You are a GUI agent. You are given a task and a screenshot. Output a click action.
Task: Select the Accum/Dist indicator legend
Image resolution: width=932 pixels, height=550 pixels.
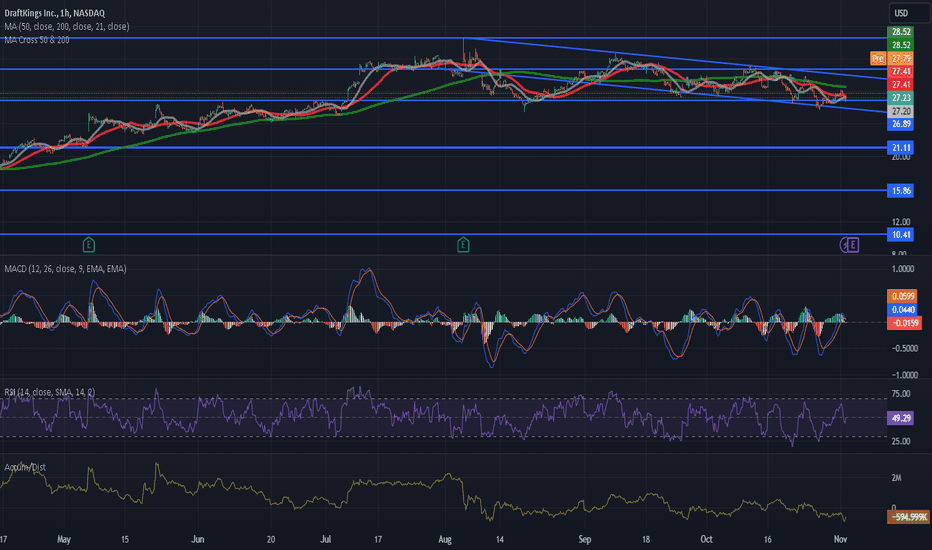click(25, 467)
